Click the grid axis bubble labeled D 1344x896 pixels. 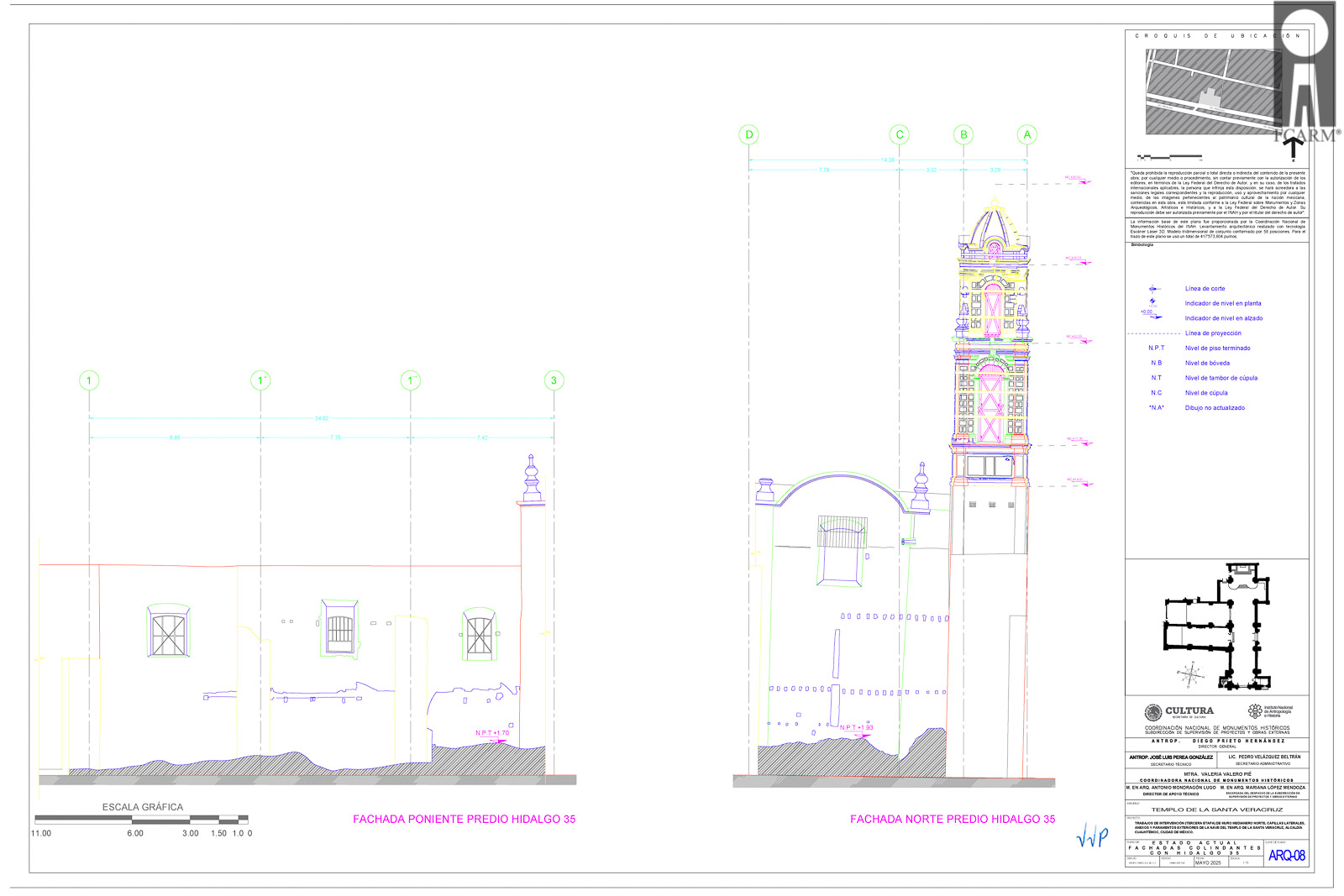748,134
